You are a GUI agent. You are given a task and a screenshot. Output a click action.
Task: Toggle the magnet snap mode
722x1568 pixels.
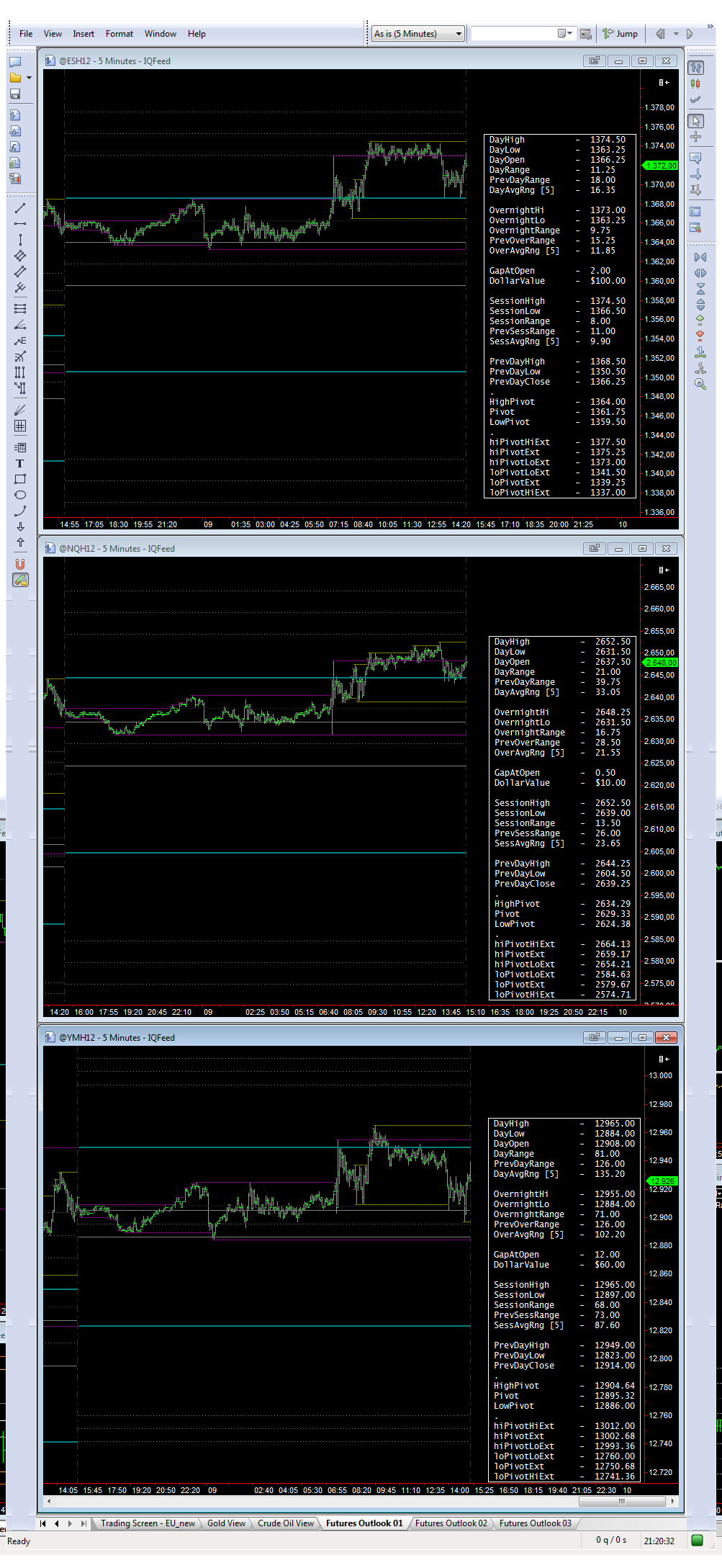pyautogui.click(x=20, y=564)
